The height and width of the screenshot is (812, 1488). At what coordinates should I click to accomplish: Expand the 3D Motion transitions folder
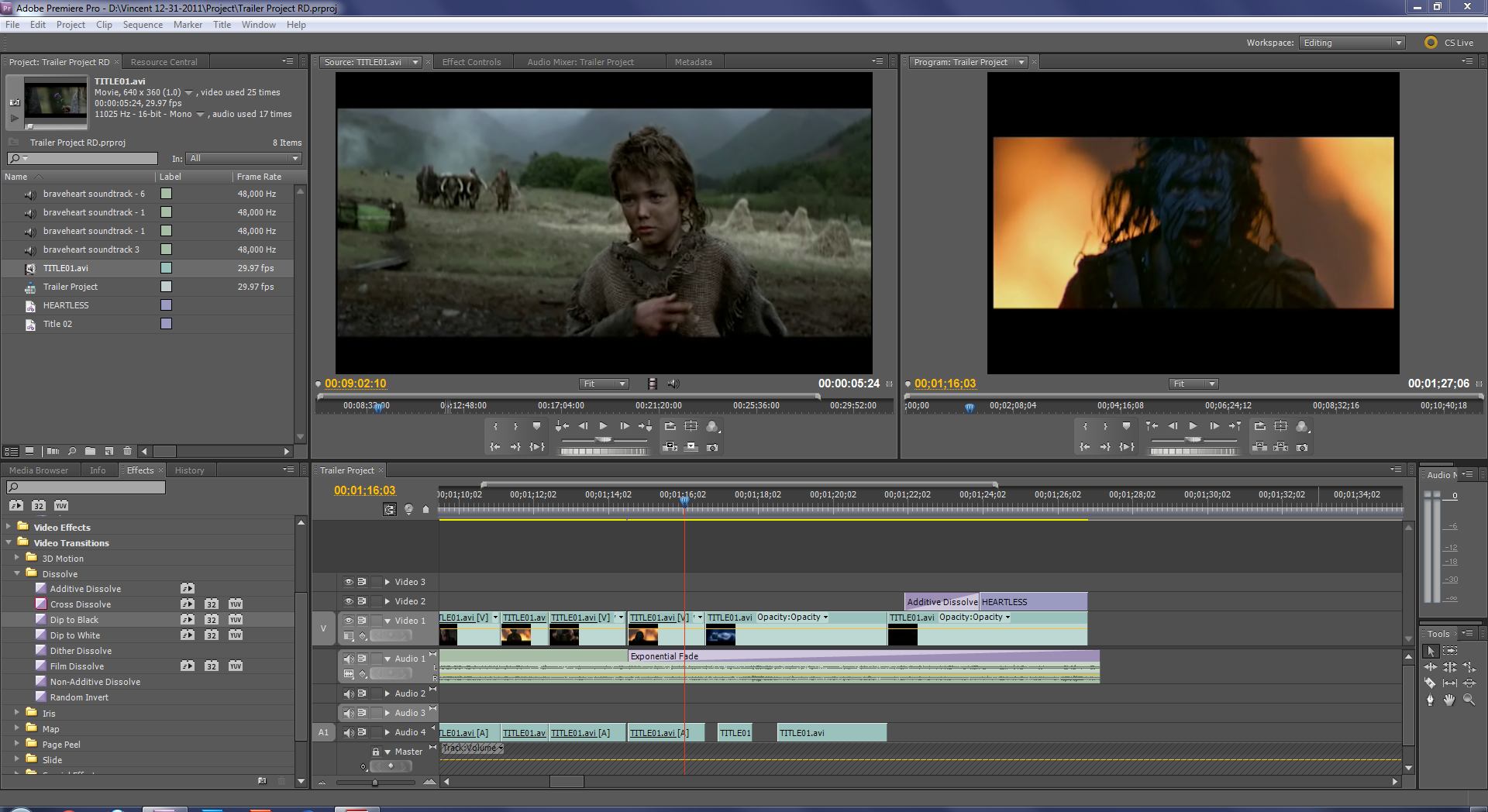pos(17,558)
